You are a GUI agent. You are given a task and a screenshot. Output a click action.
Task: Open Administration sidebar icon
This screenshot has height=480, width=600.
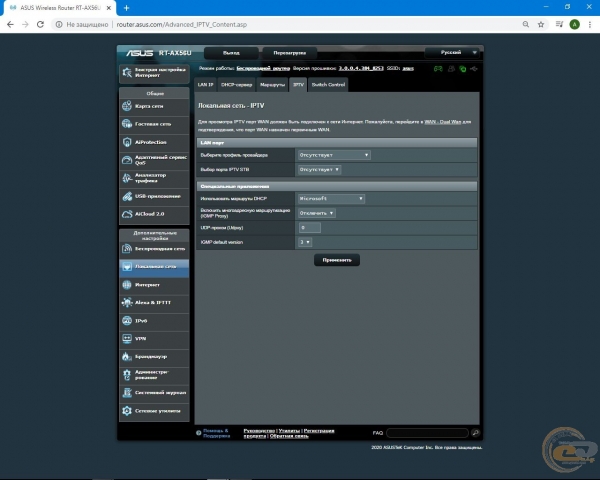click(x=127, y=375)
